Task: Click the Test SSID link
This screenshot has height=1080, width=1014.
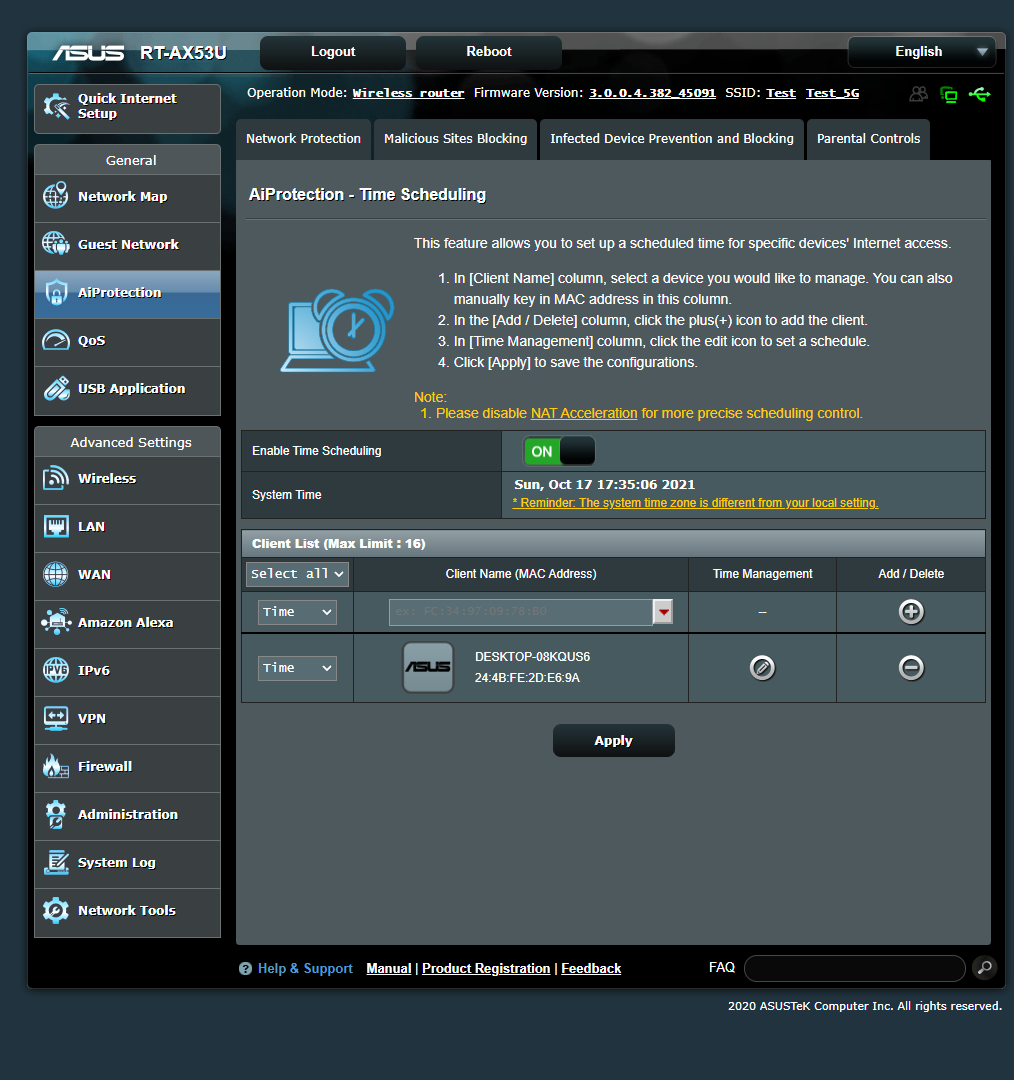Action: click(780, 93)
